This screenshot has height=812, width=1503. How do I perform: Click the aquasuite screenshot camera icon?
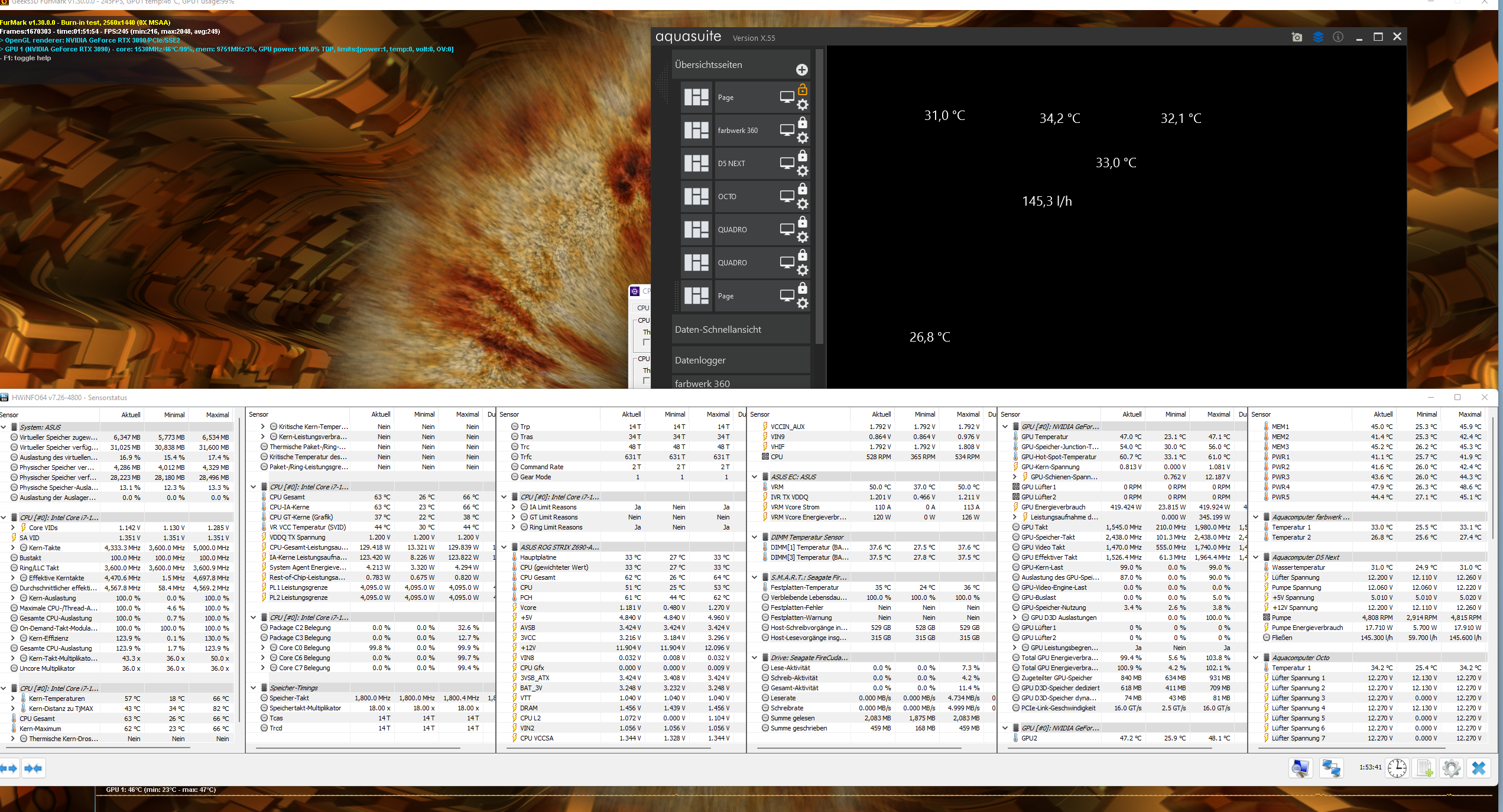1297,37
